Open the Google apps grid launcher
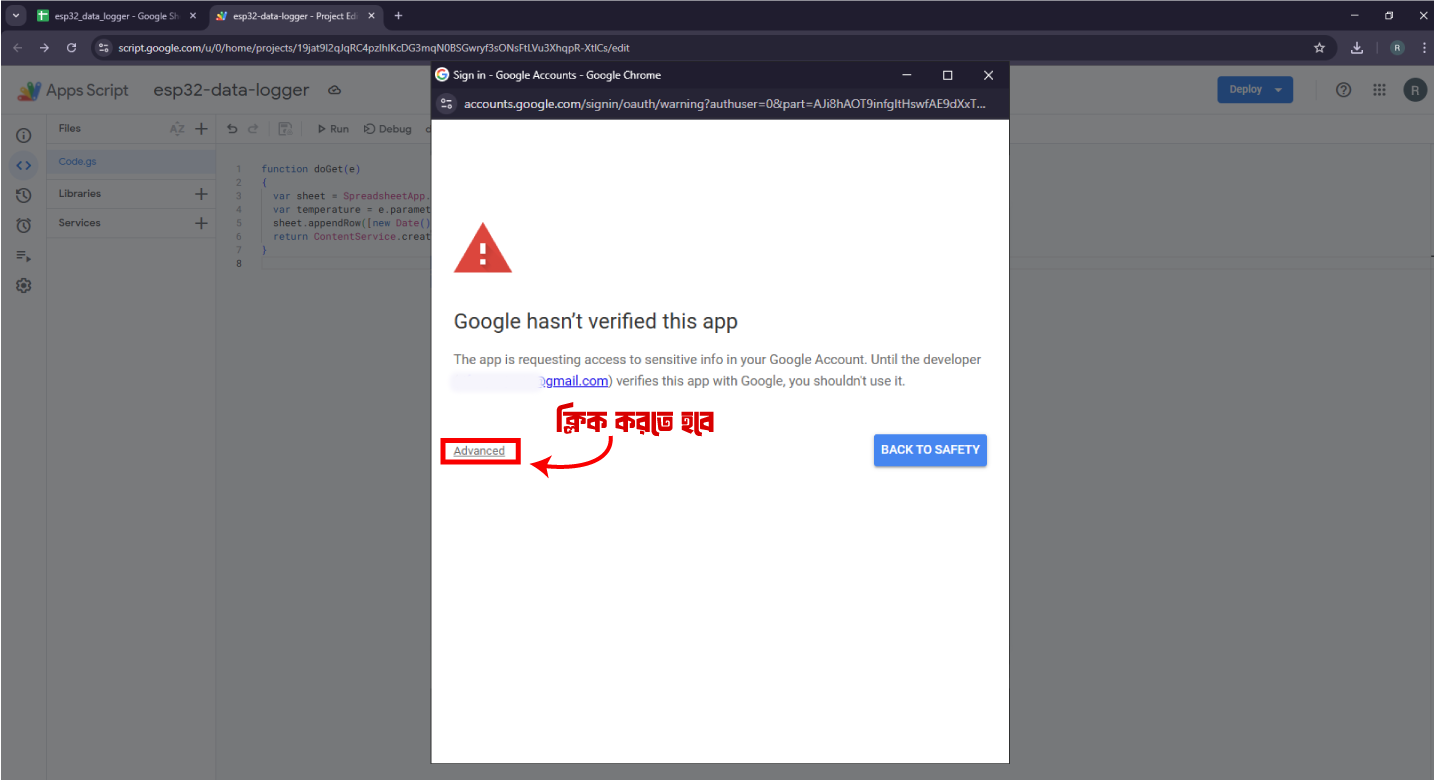The height and width of the screenshot is (780, 1434). click(1379, 90)
